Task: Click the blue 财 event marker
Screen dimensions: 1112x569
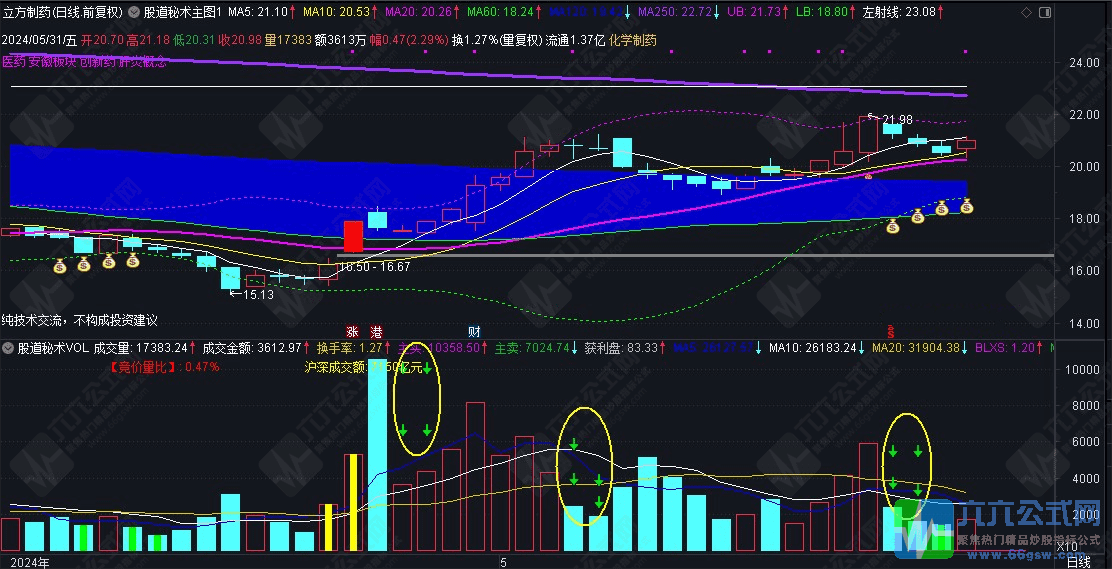Action: [474, 331]
